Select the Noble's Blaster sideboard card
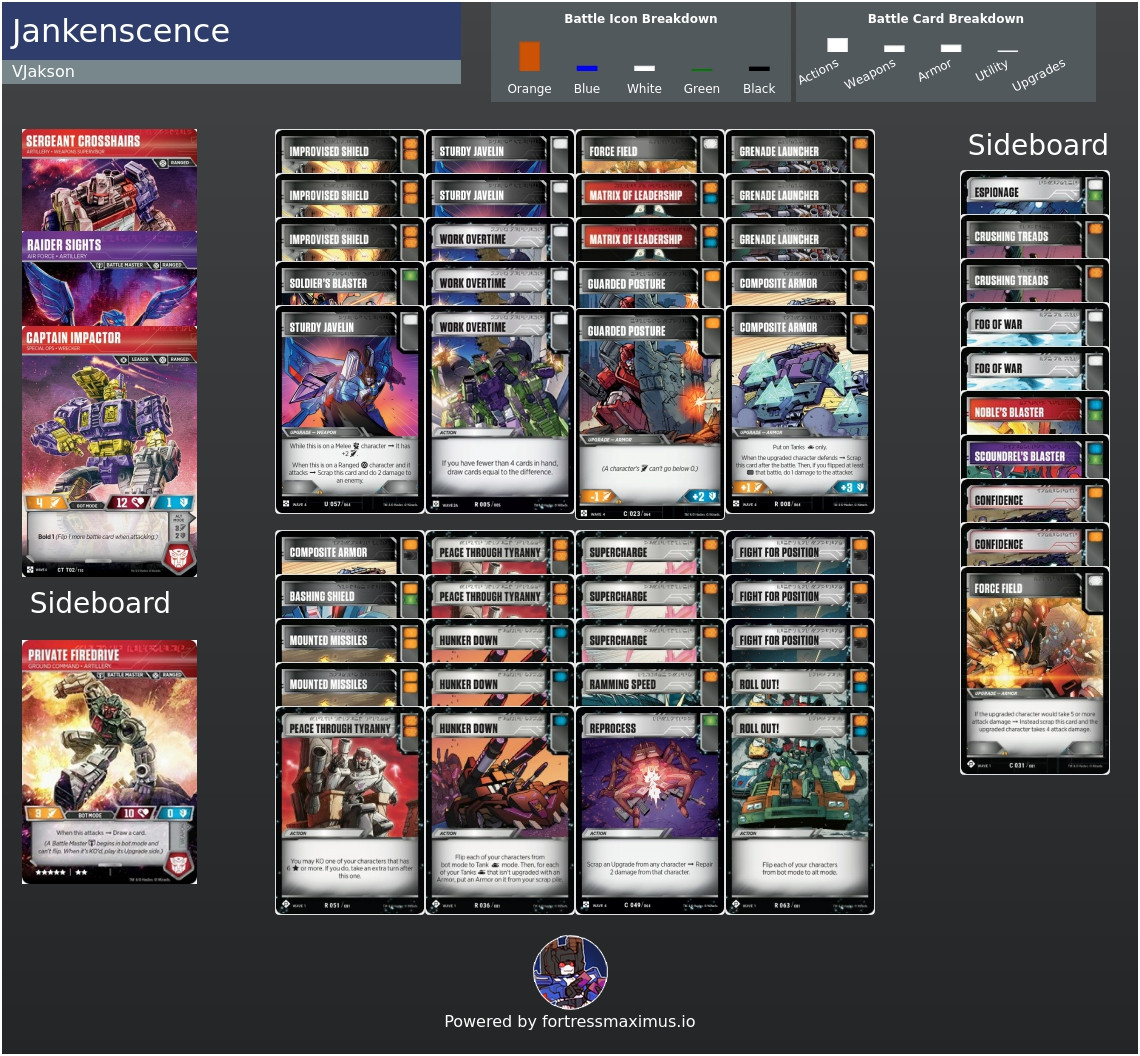This screenshot has width=1140, height=1056. pos(1035,412)
